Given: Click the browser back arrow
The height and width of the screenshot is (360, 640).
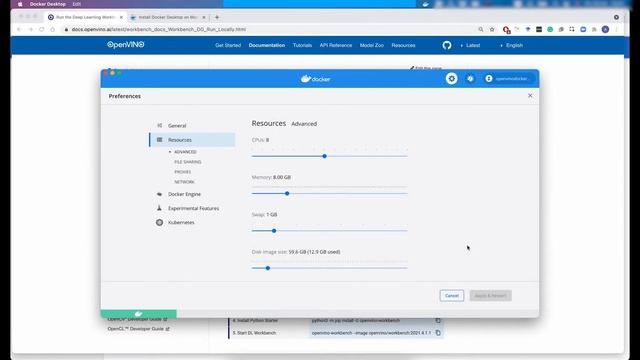Looking at the screenshot, I should (19, 29).
